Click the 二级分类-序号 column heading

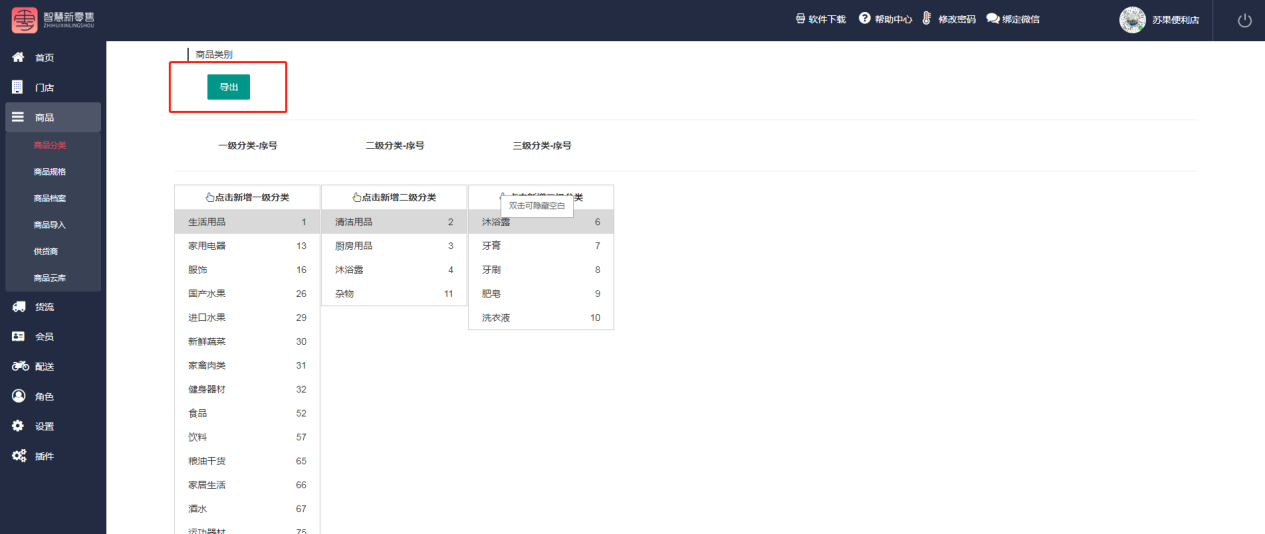(x=395, y=146)
